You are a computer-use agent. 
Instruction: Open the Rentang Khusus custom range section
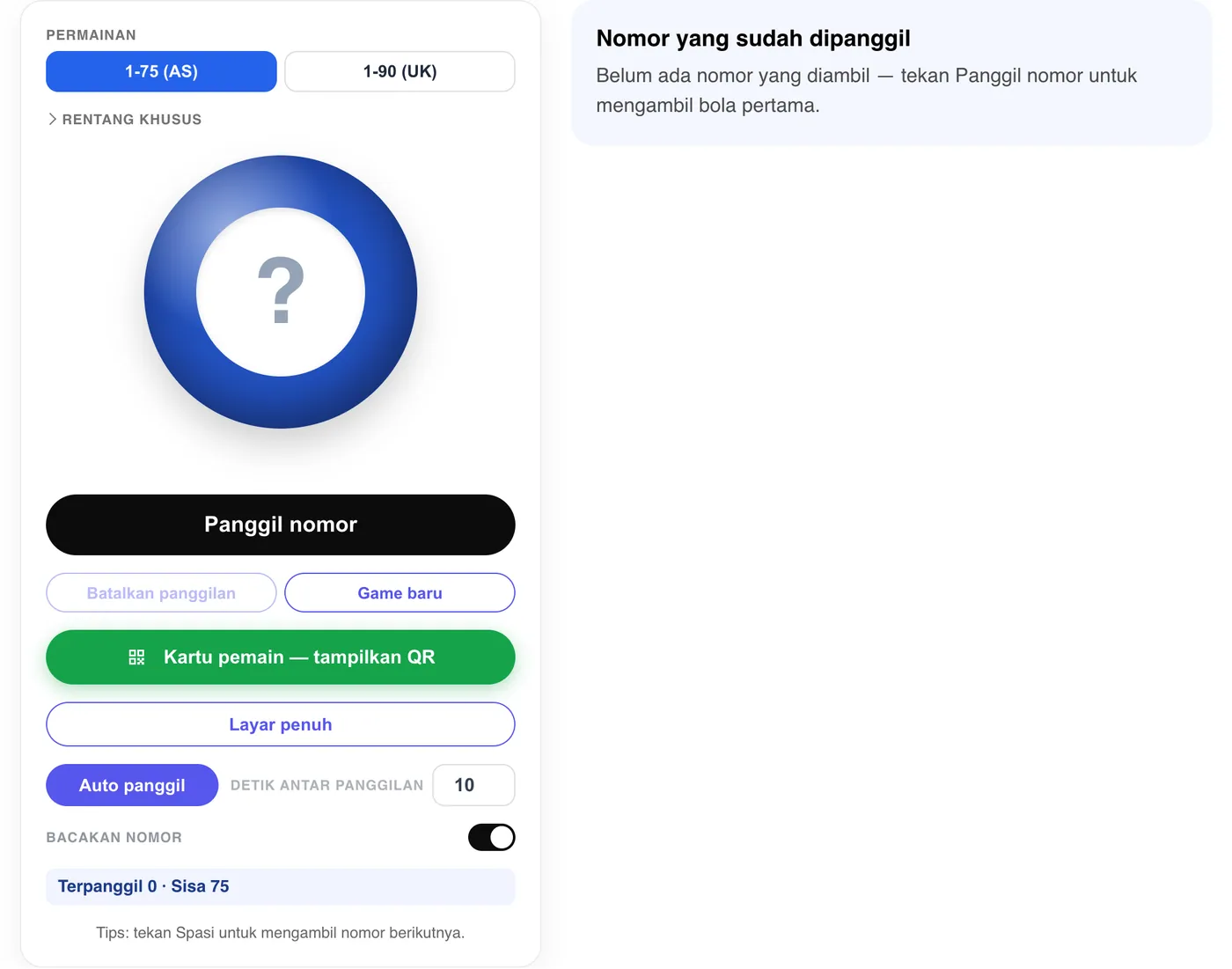click(124, 119)
